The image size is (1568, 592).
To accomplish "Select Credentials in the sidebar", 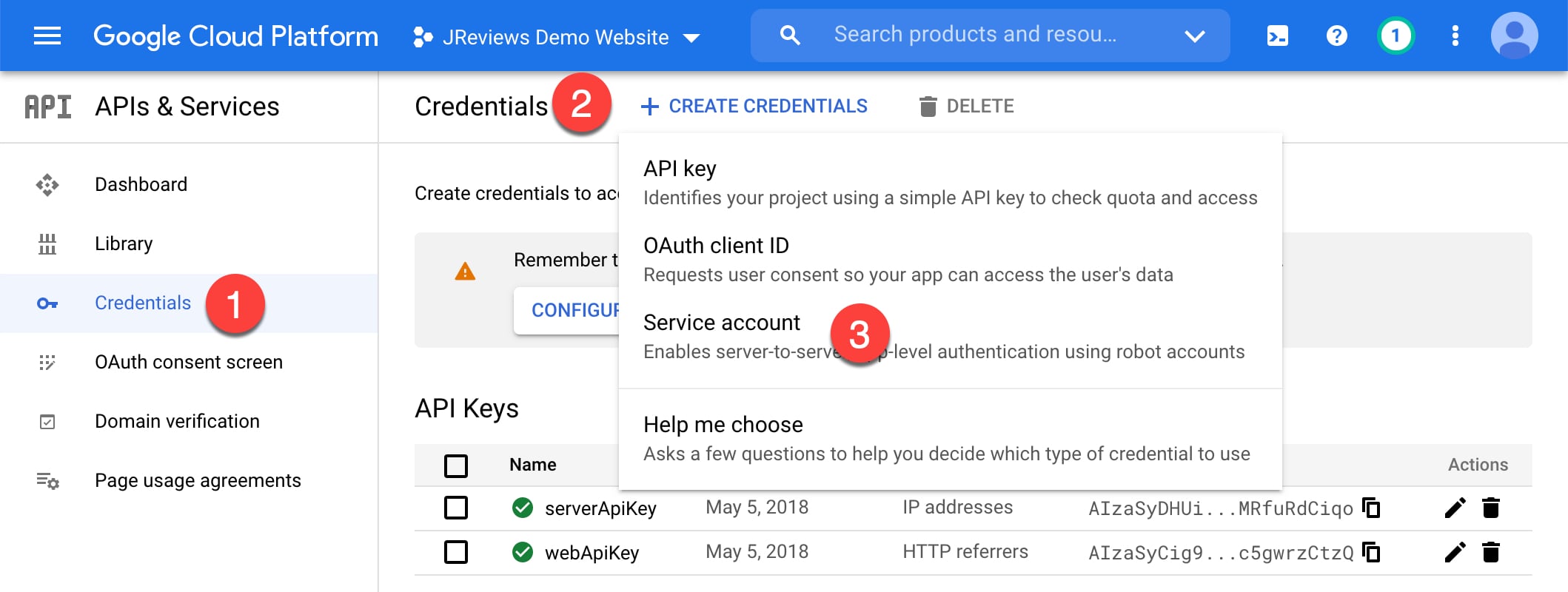I will 189,303.
